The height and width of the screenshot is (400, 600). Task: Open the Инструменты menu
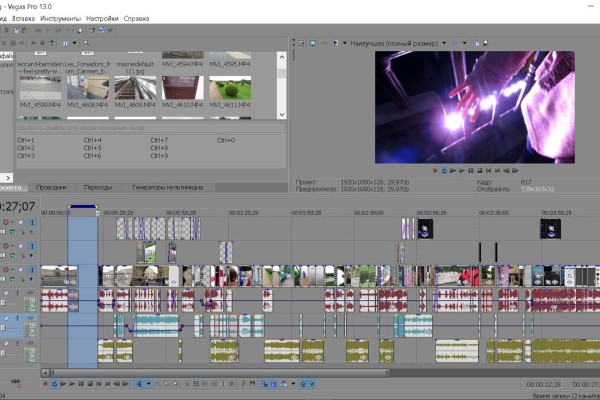click(x=63, y=18)
